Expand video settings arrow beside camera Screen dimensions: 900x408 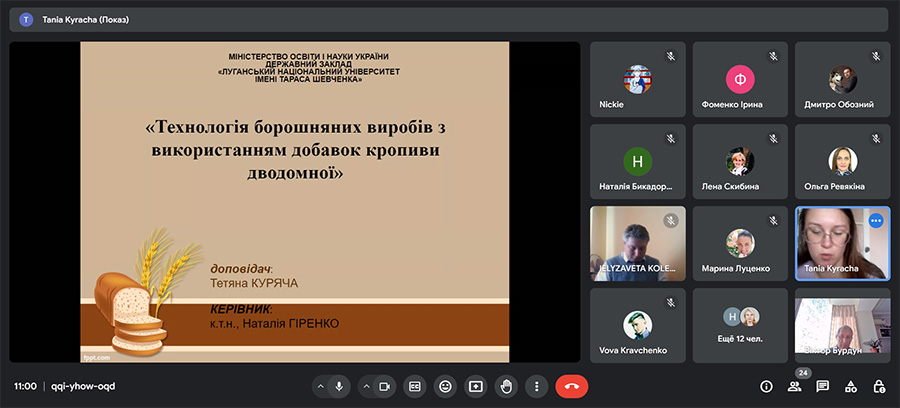(x=364, y=386)
